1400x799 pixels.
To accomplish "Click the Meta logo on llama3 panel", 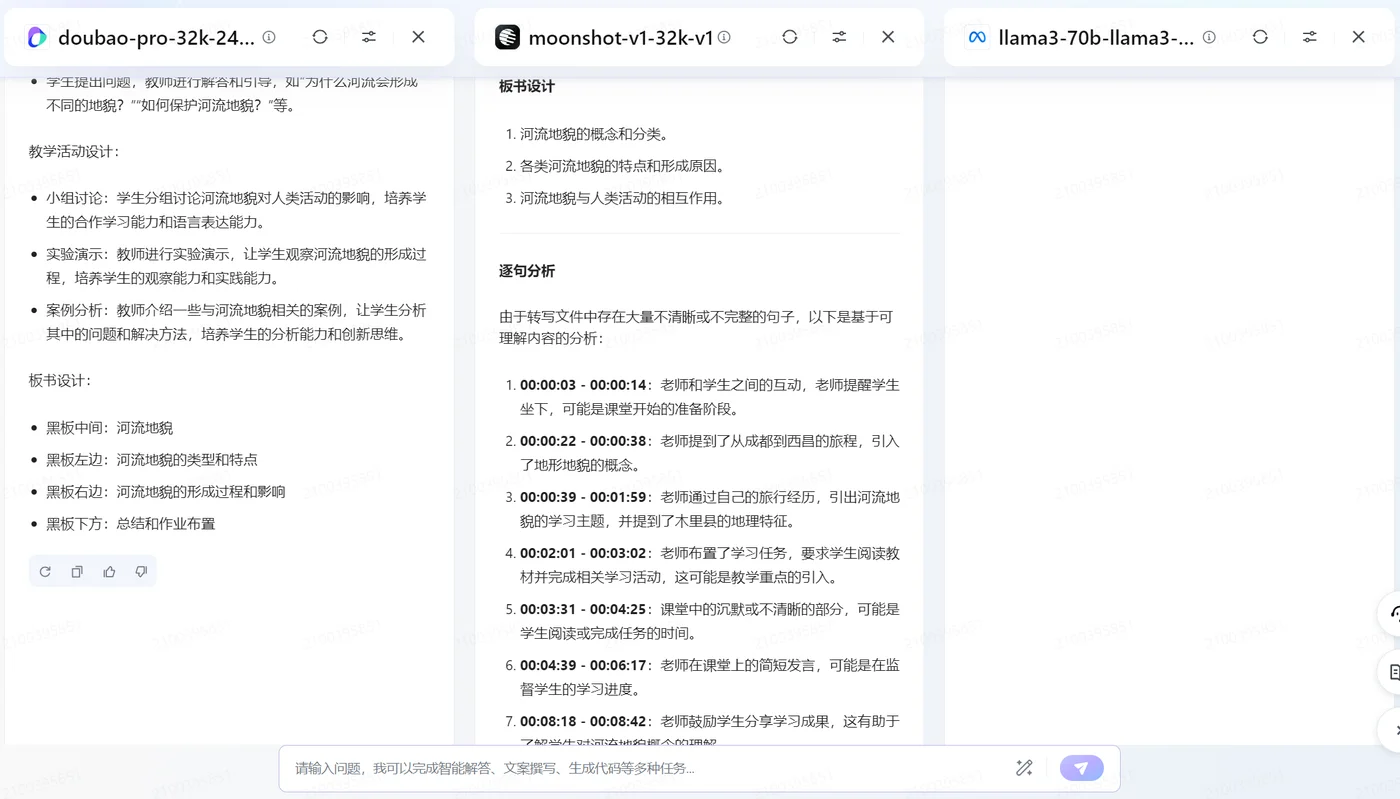I will [x=977, y=38].
